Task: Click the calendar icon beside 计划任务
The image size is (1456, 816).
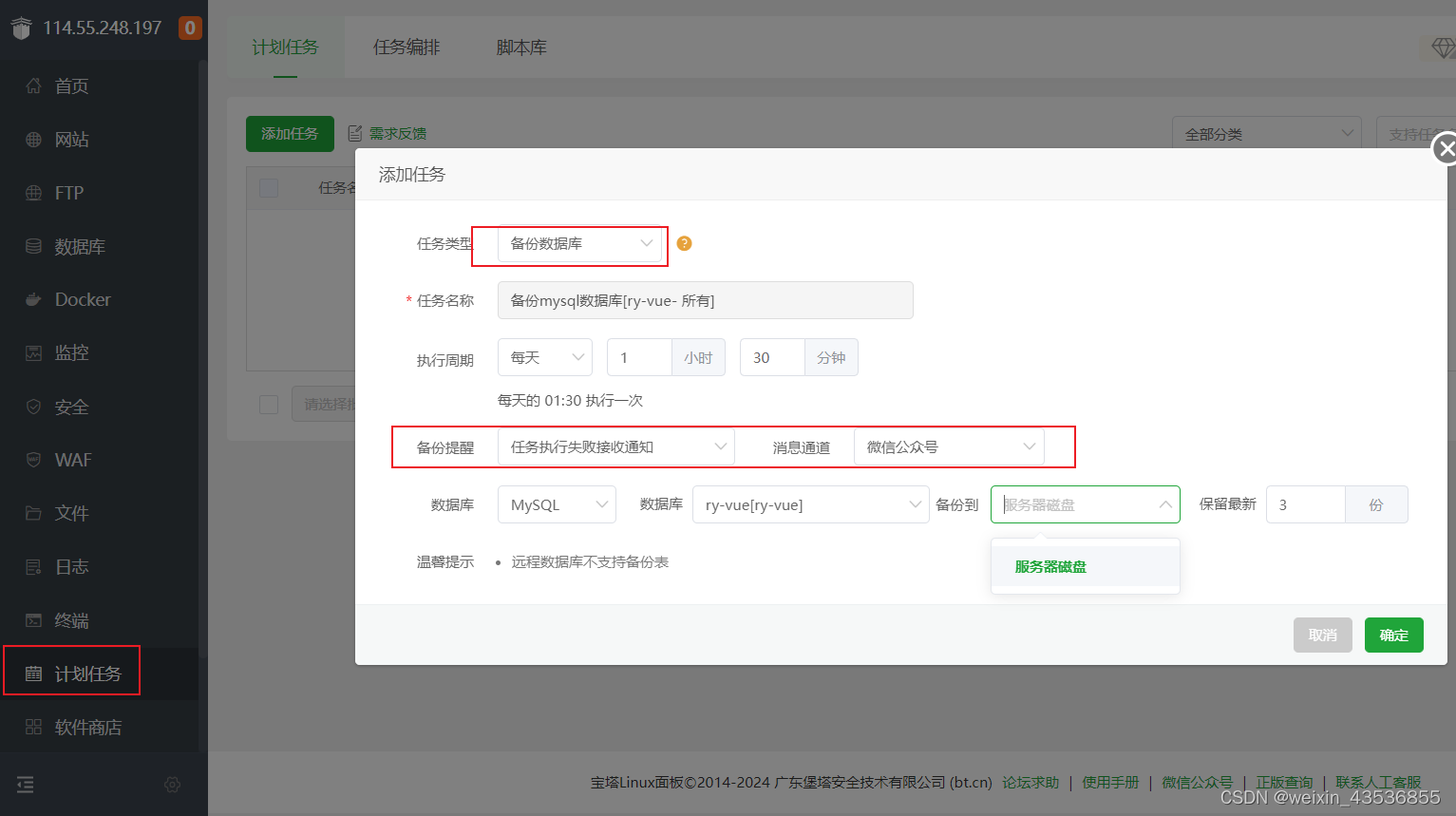Action: point(33,674)
